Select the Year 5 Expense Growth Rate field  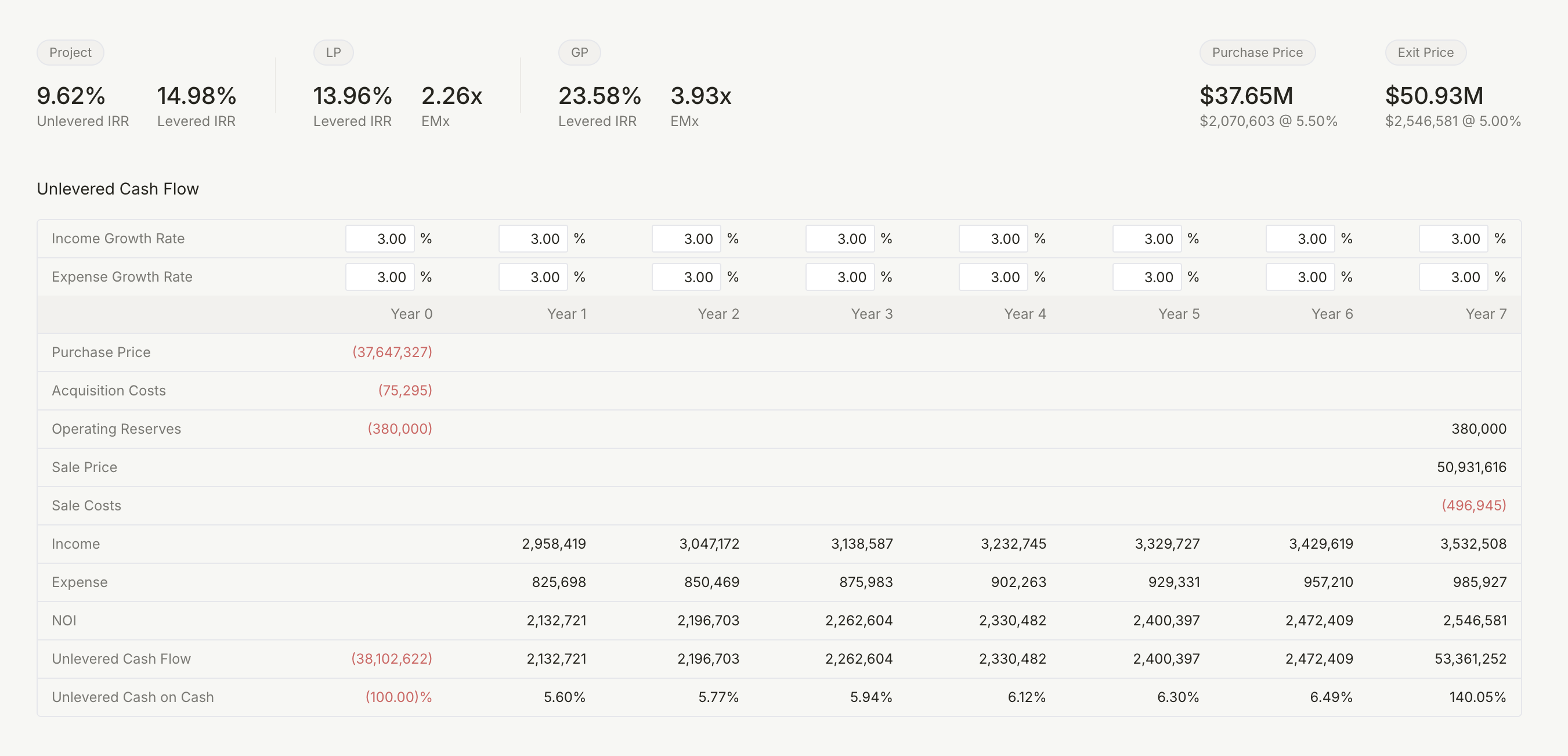pyautogui.click(x=1147, y=276)
